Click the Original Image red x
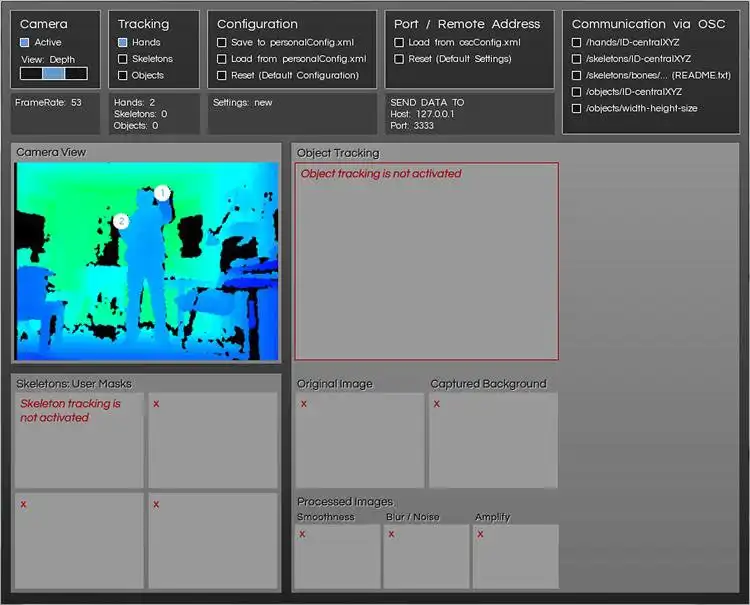This screenshot has height=605, width=750. [x=304, y=404]
